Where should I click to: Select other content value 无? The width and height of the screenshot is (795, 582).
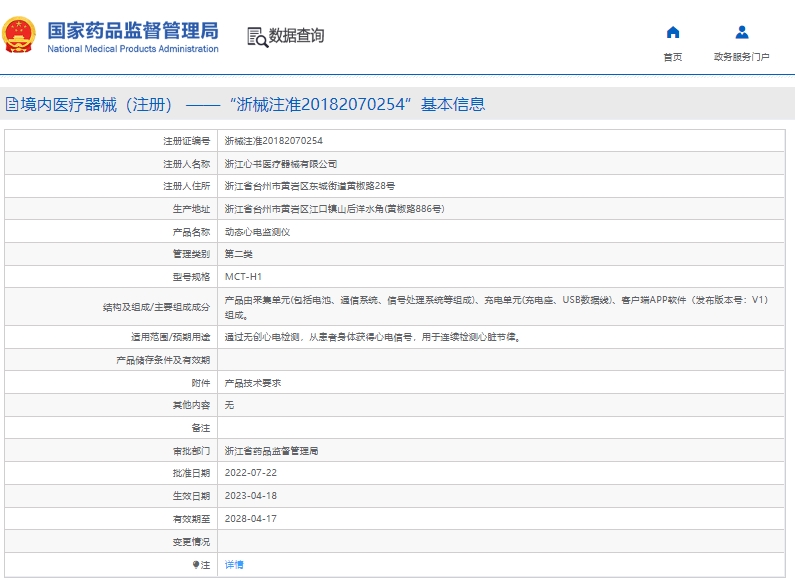(230, 405)
